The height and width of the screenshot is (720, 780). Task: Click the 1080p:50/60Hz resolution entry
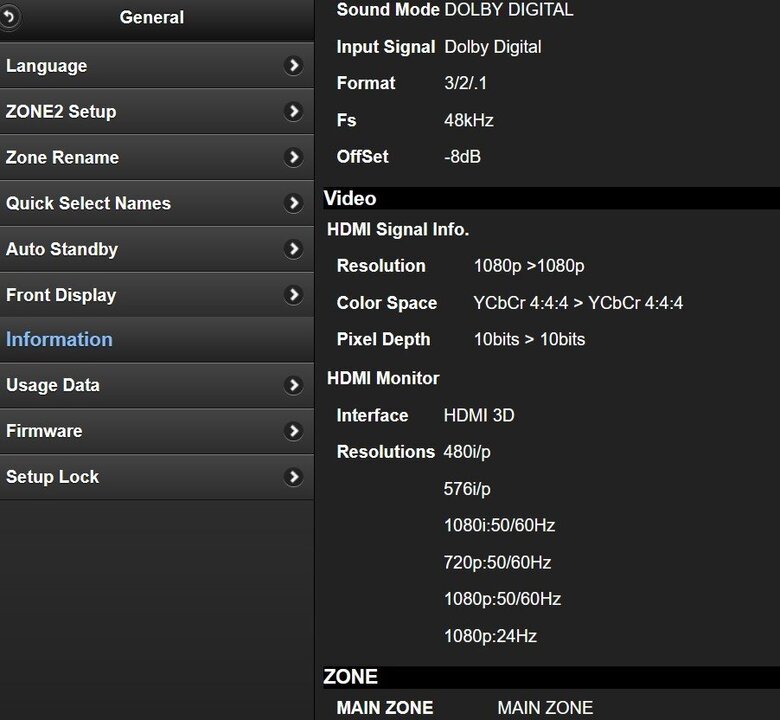click(x=502, y=599)
